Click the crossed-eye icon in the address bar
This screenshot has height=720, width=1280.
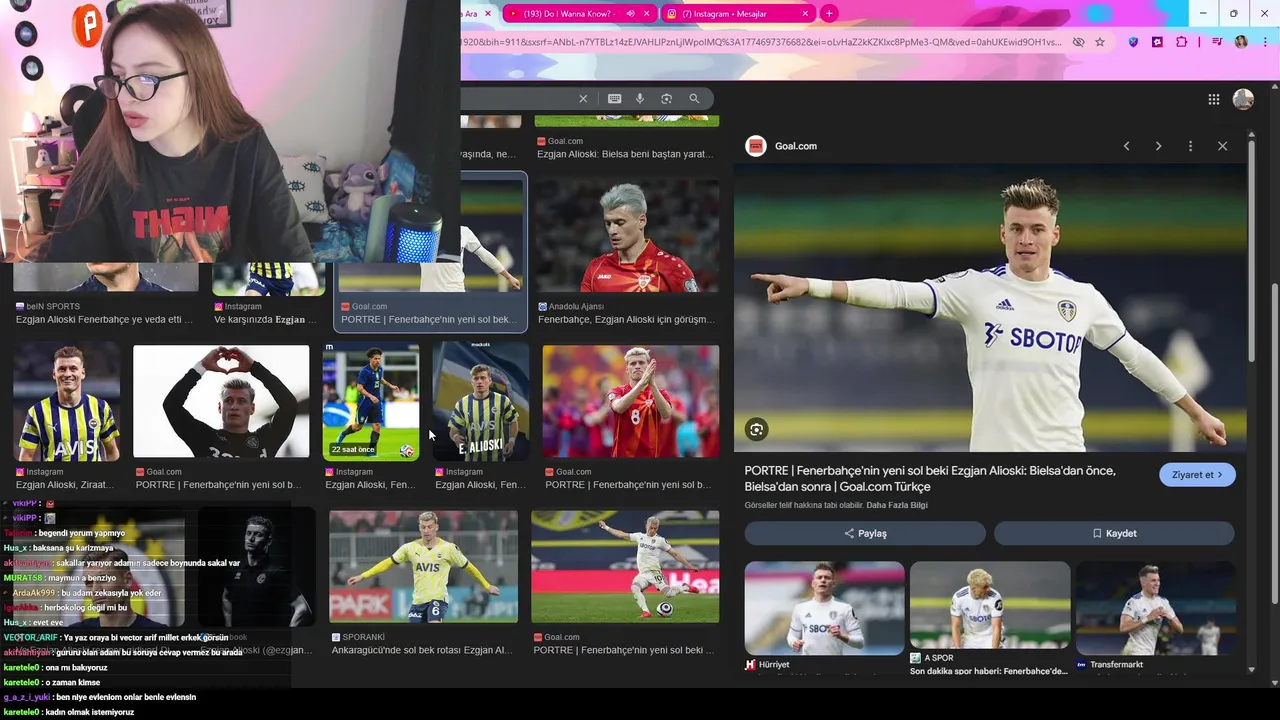1078,42
